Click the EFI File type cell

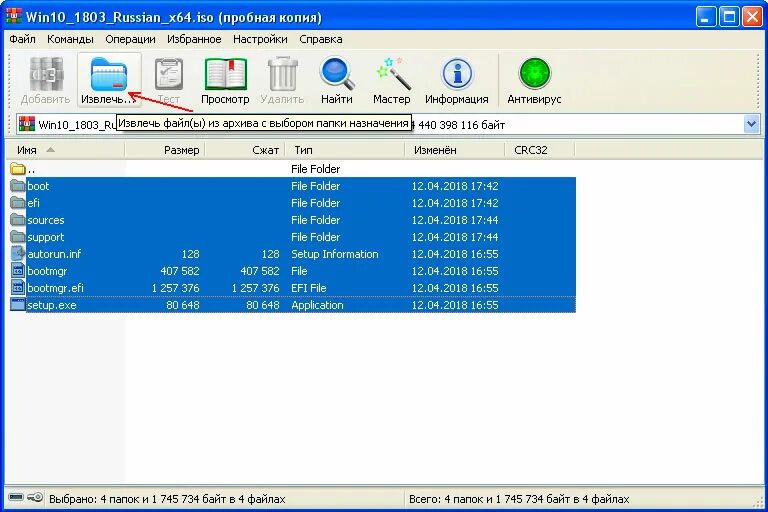click(309, 288)
